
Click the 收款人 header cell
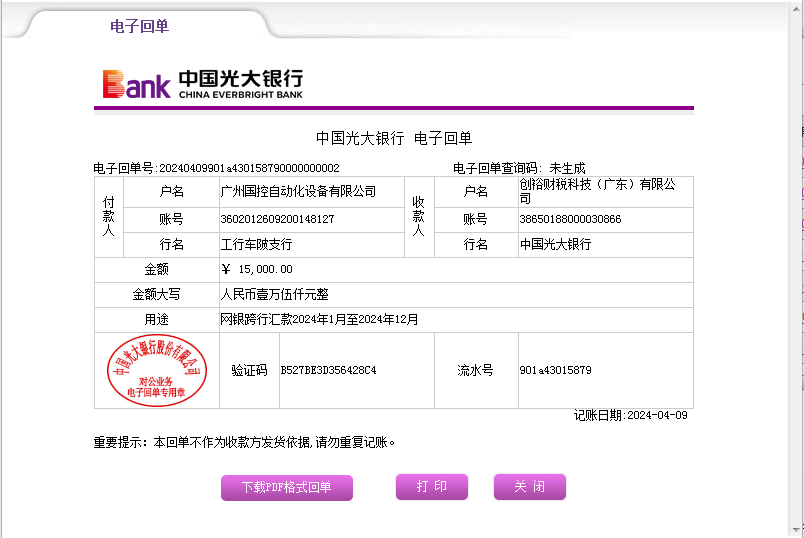coord(419,217)
